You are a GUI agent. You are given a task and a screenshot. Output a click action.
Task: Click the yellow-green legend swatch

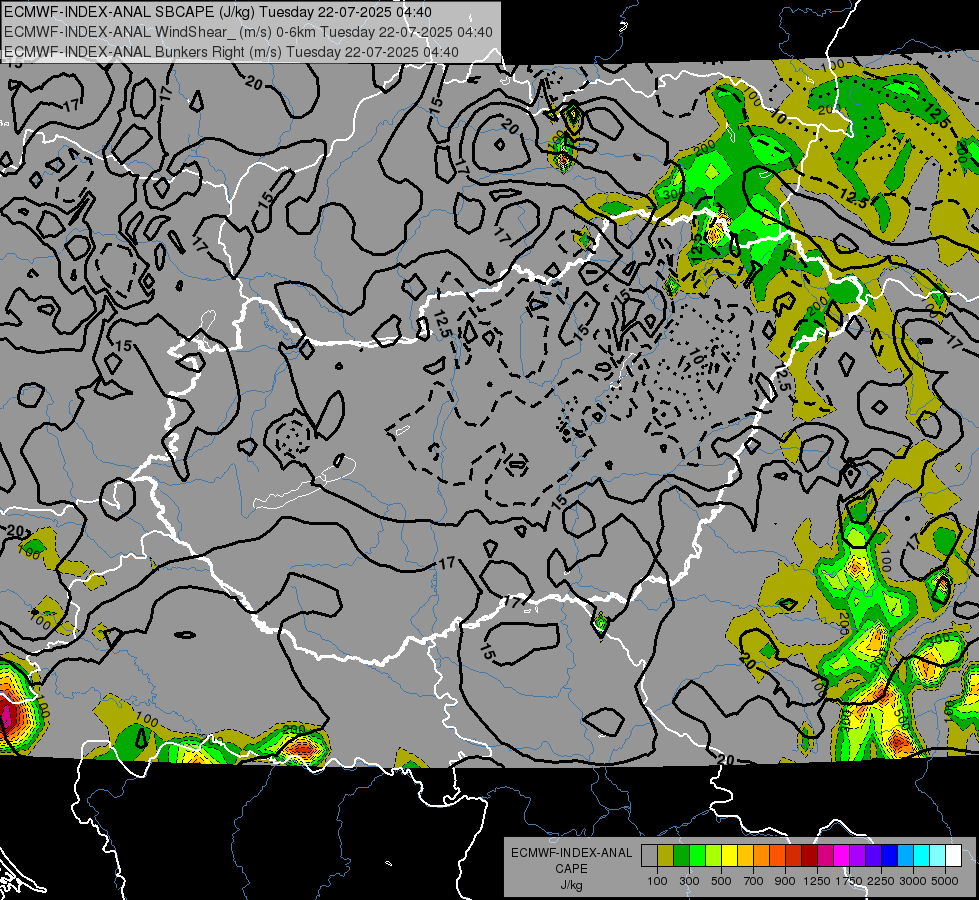click(x=713, y=855)
